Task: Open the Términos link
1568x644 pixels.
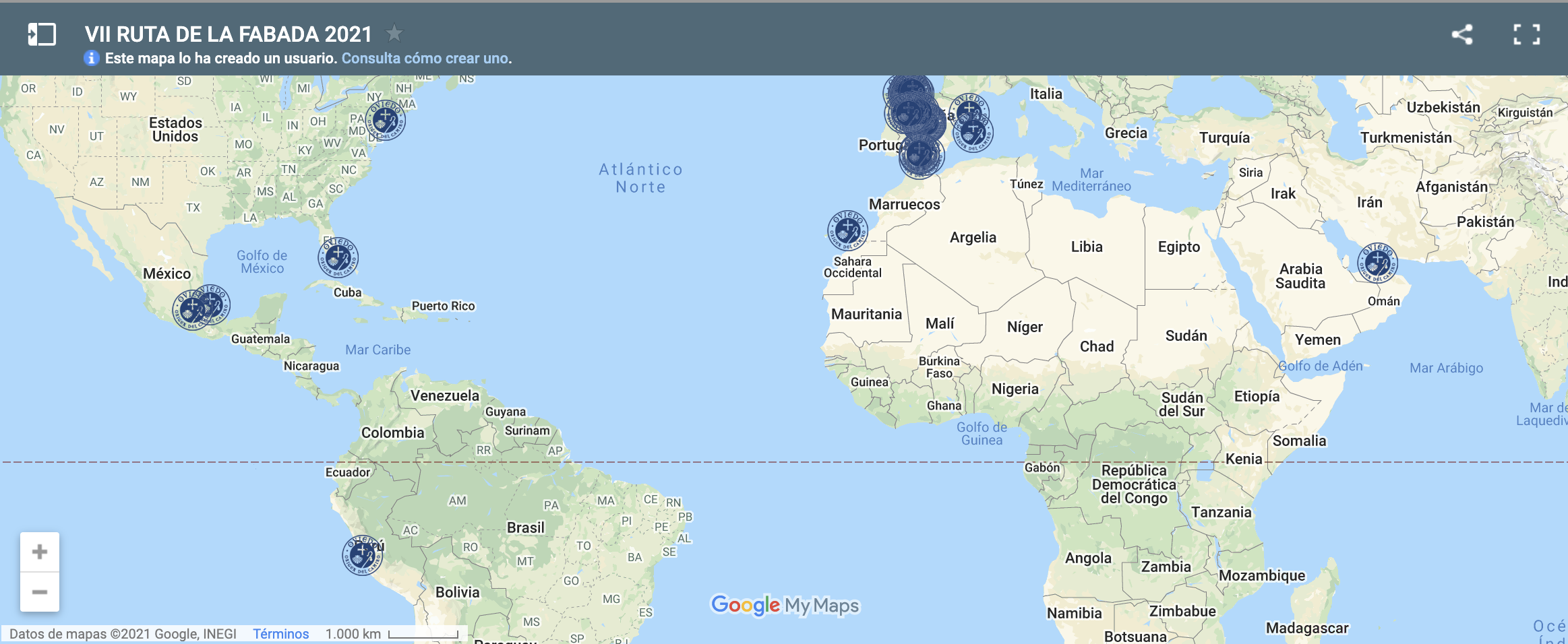Action: tap(280, 634)
